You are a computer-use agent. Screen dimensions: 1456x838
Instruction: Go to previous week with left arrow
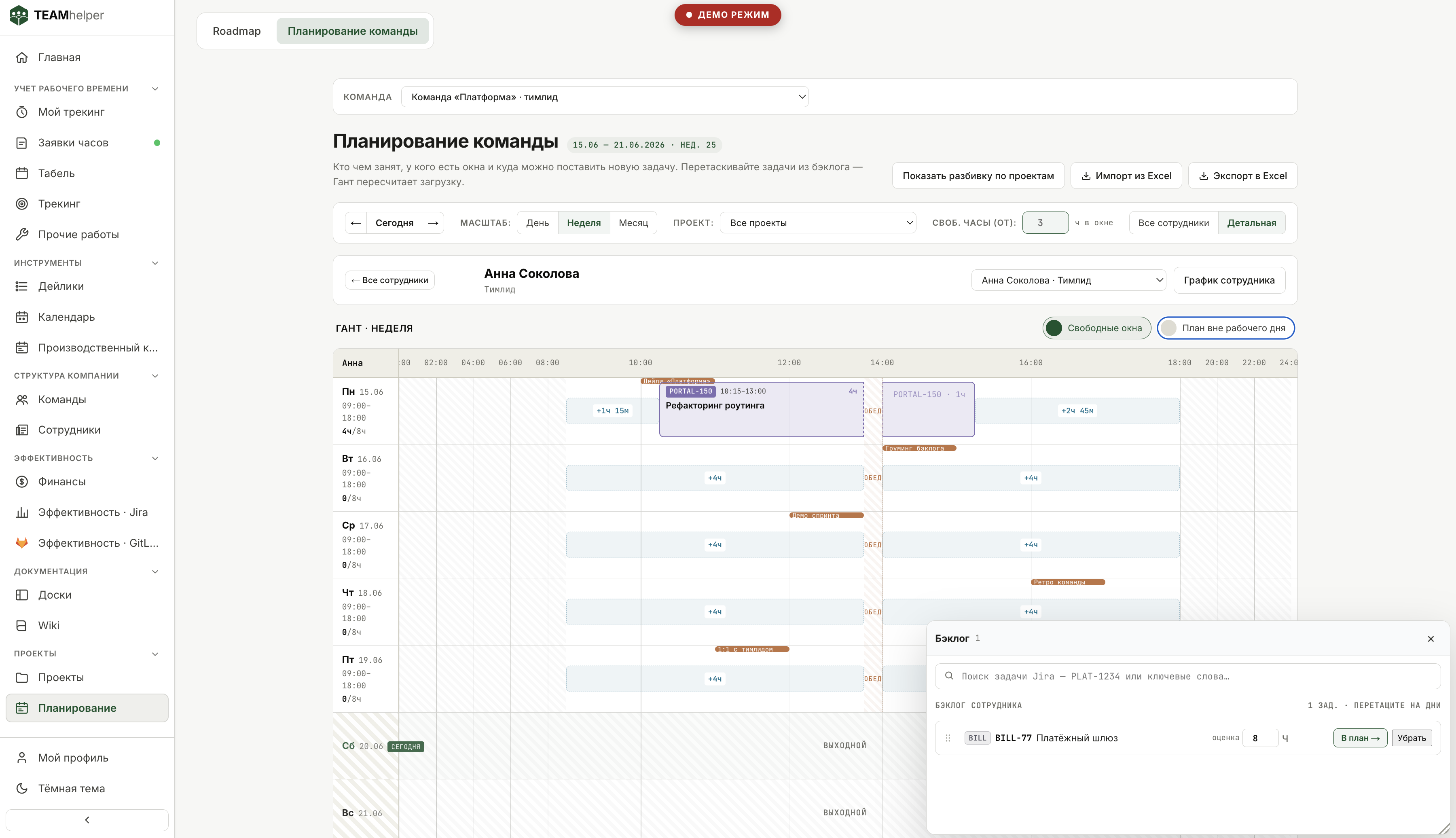point(356,223)
